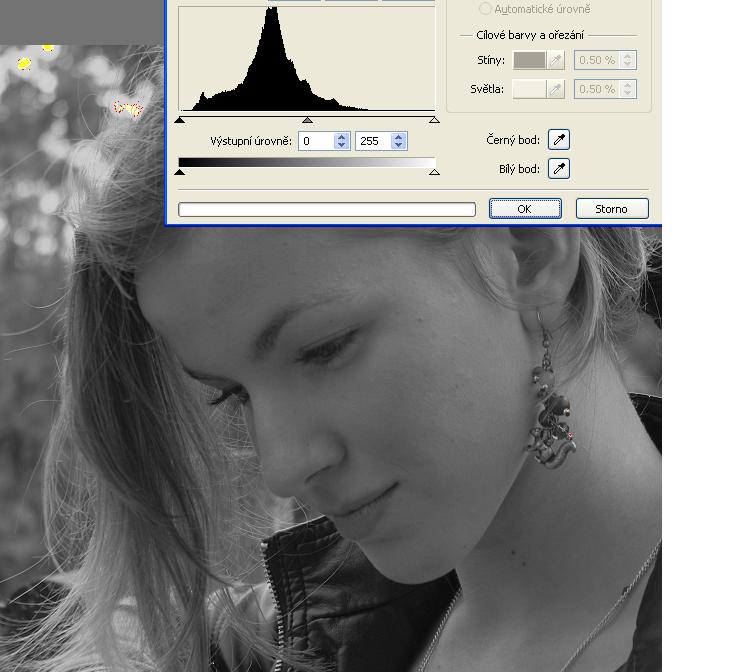This screenshot has width=729, height=672.
Task: Click the black triangle under output gradient
Action: point(180,172)
